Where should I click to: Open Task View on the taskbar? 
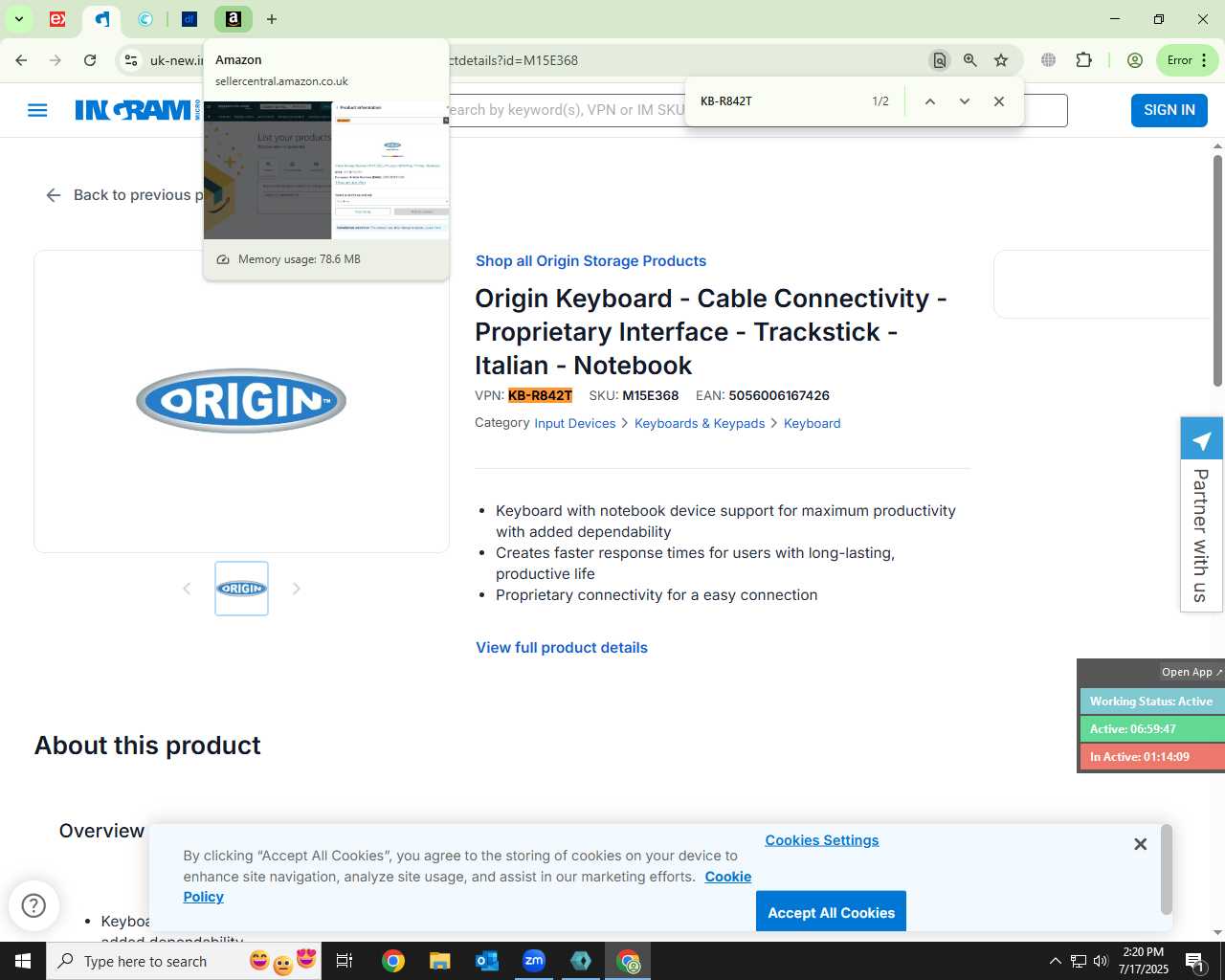click(345, 961)
